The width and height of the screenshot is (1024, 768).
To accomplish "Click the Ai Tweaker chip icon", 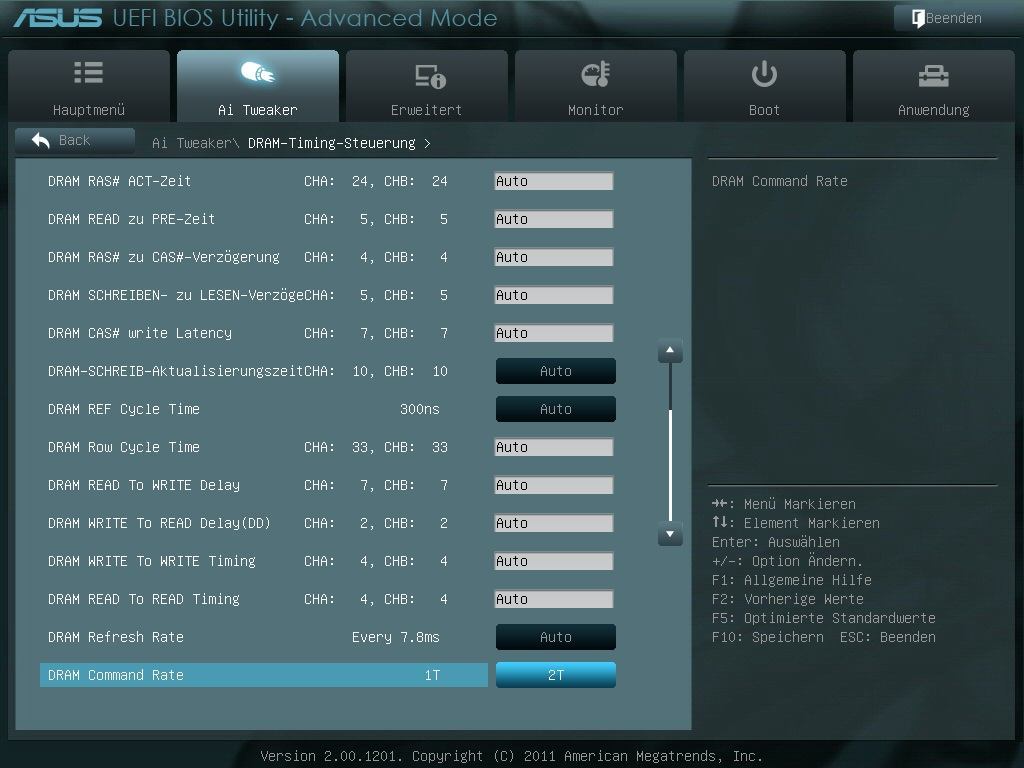I will (257, 72).
